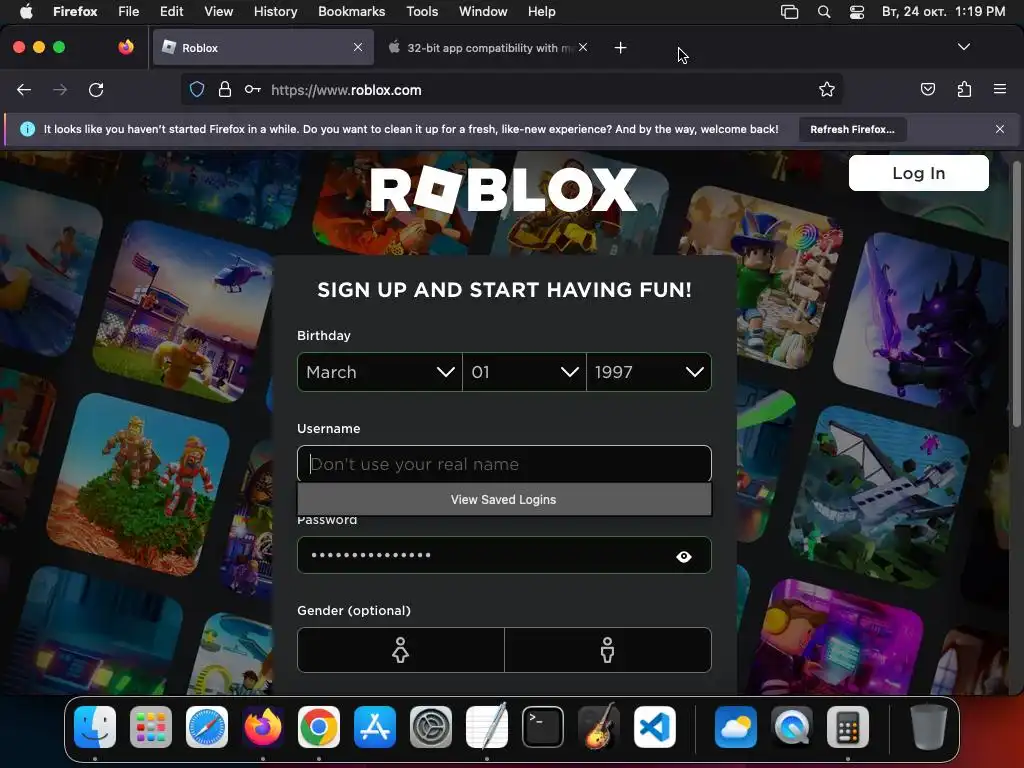Image resolution: width=1024 pixels, height=768 pixels.
Task: Reload the current page
Action: click(96, 90)
